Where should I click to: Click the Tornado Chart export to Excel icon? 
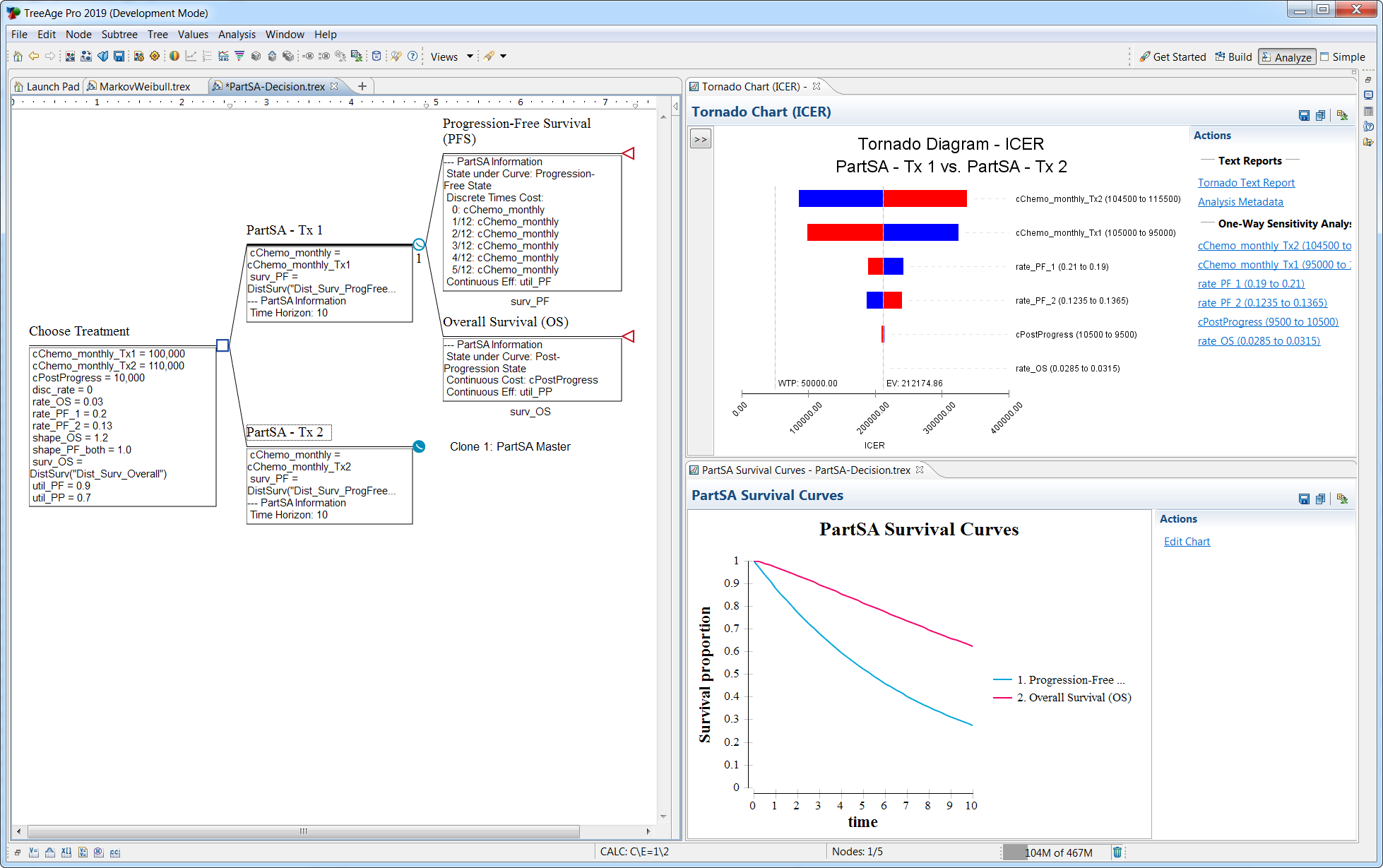click(1342, 115)
